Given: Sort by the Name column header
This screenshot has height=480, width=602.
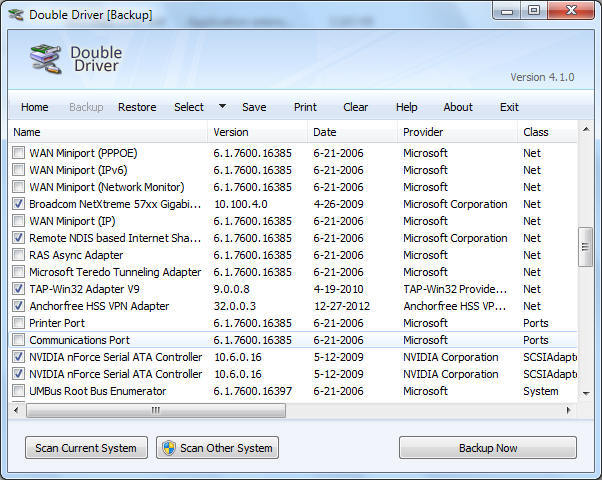Looking at the screenshot, I should click(108, 132).
